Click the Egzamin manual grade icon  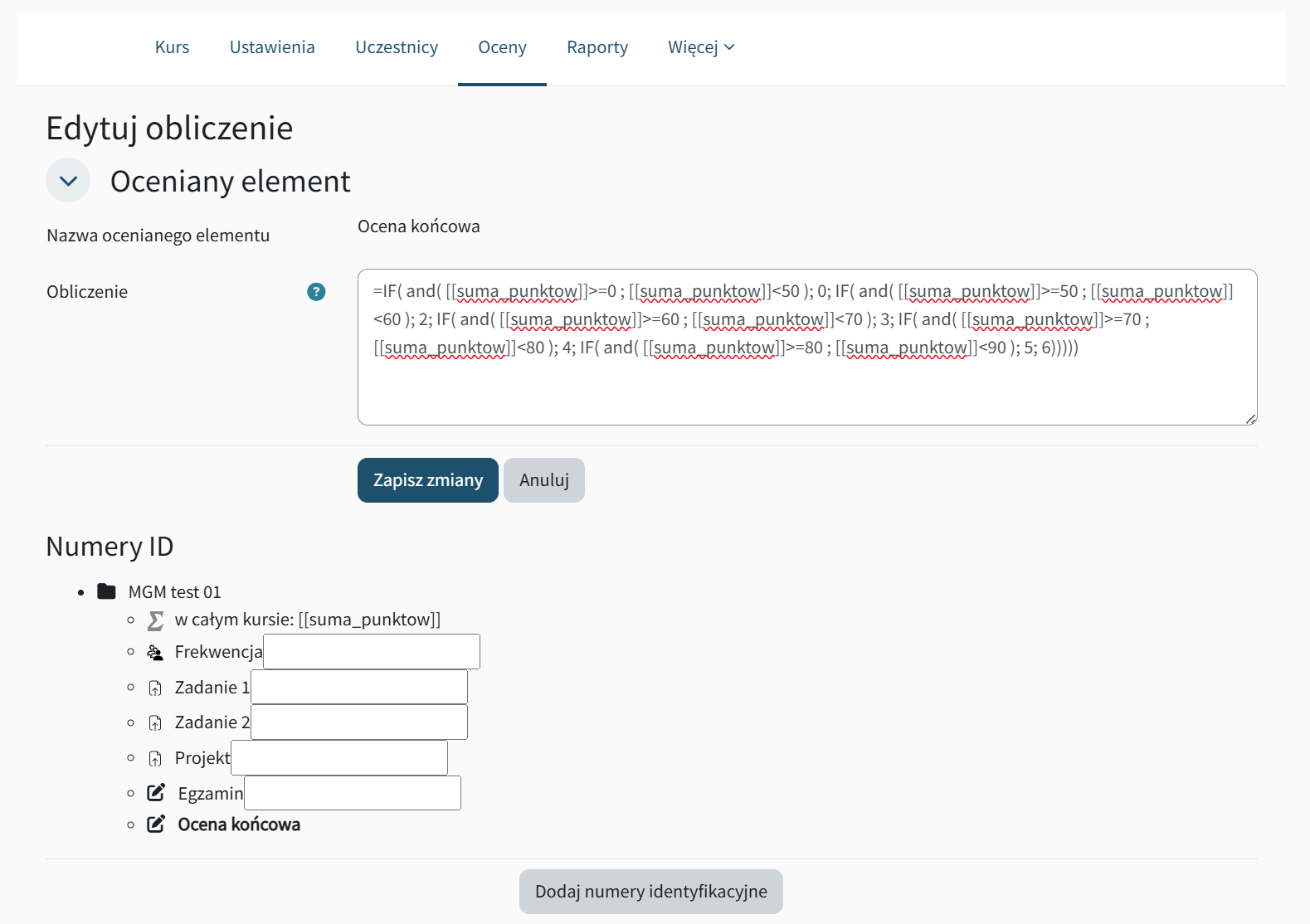[156, 793]
